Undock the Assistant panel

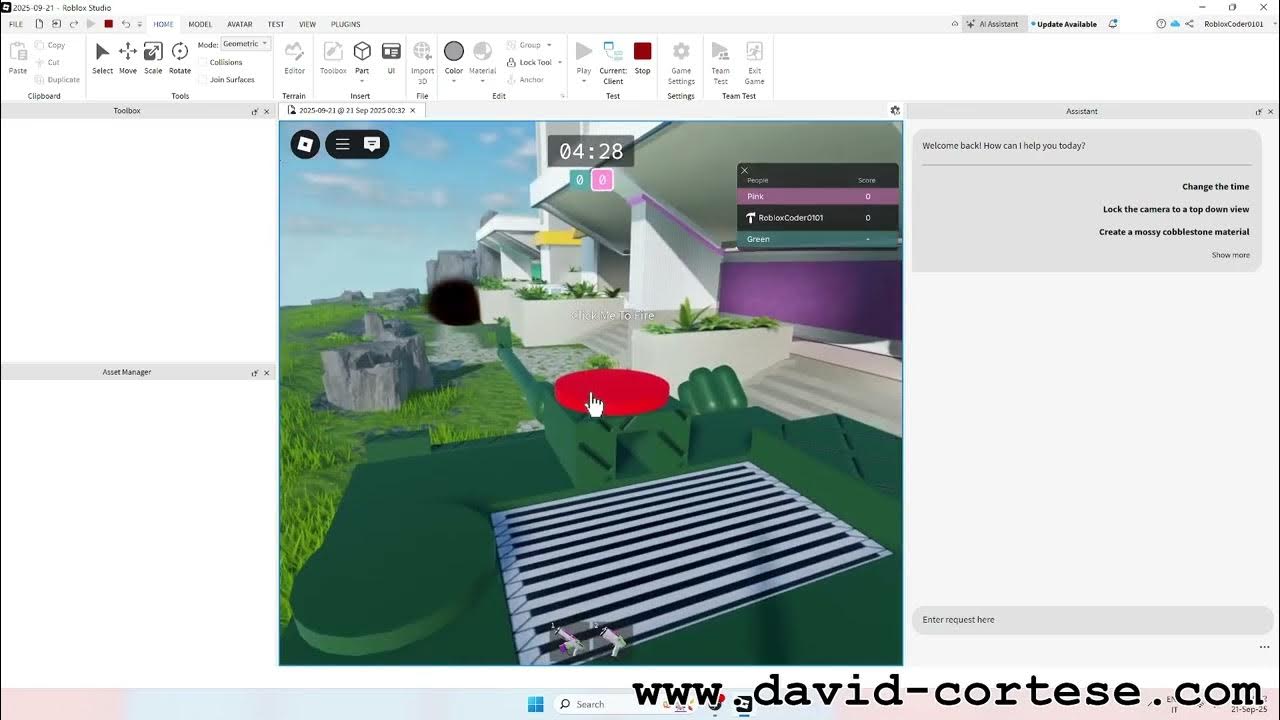1258,111
